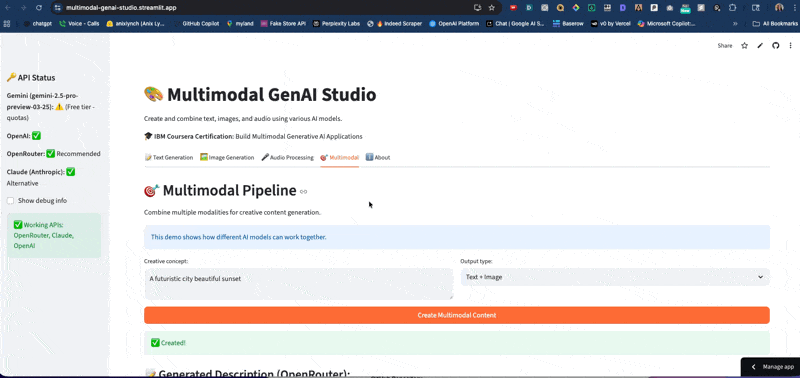The image size is (800, 378).
Task: Click the Streamlit edit pencil icon
Action: 760,45
